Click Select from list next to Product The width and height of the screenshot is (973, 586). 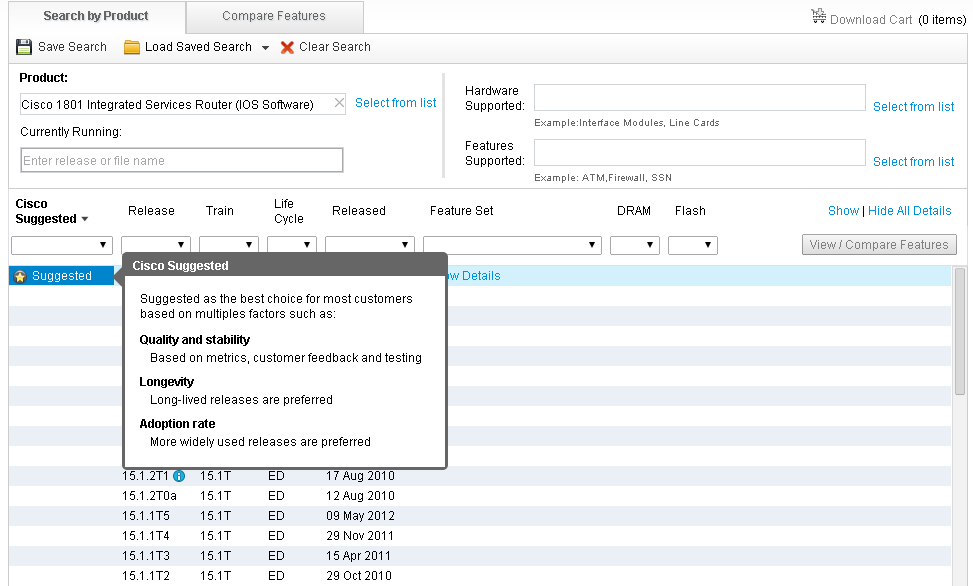[x=395, y=103]
